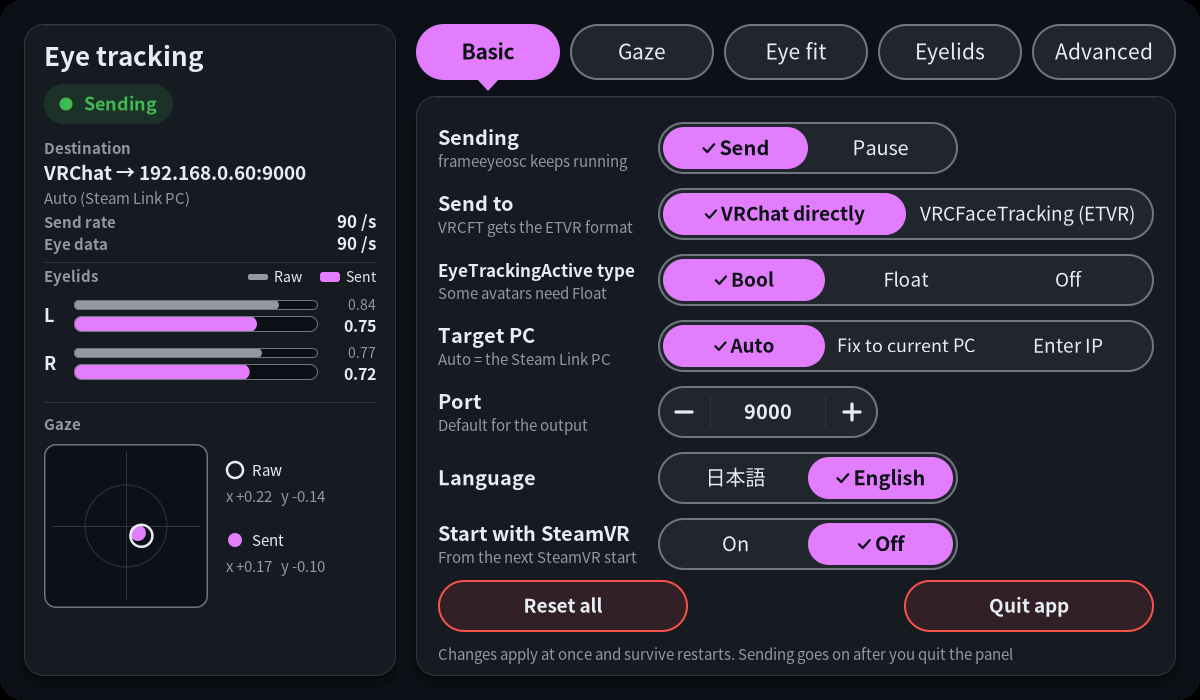Click the destination VRChat → 192.168.0.60:9000 text

click(175, 173)
